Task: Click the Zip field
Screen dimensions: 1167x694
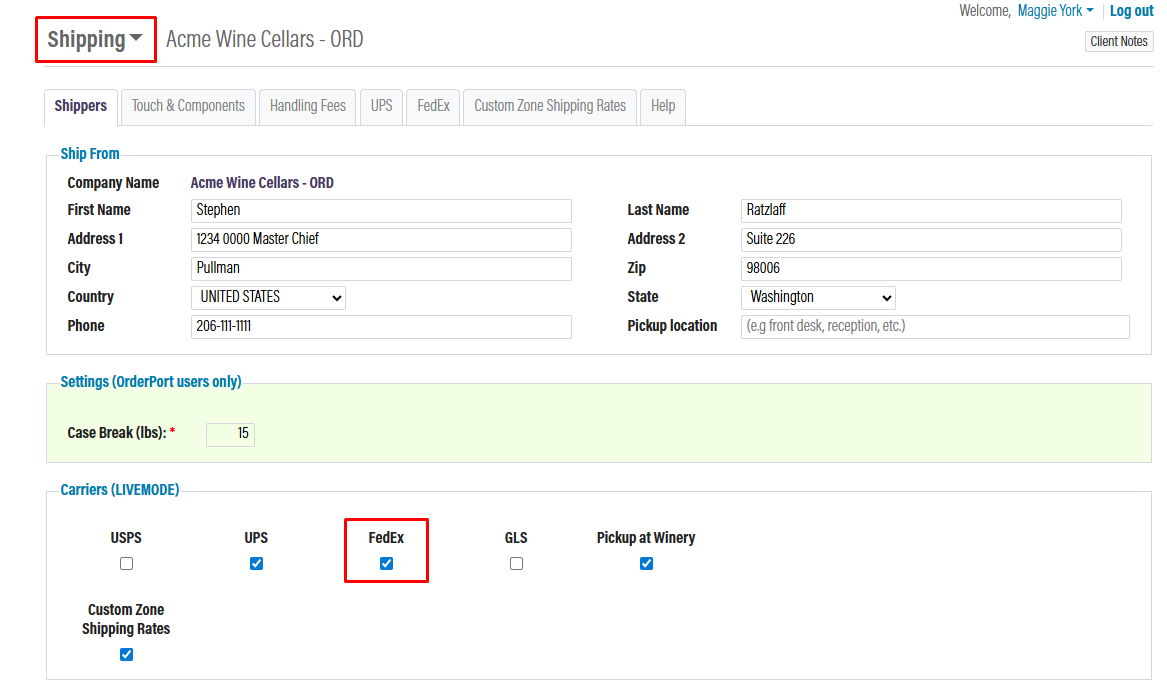Action: pos(931,269)
